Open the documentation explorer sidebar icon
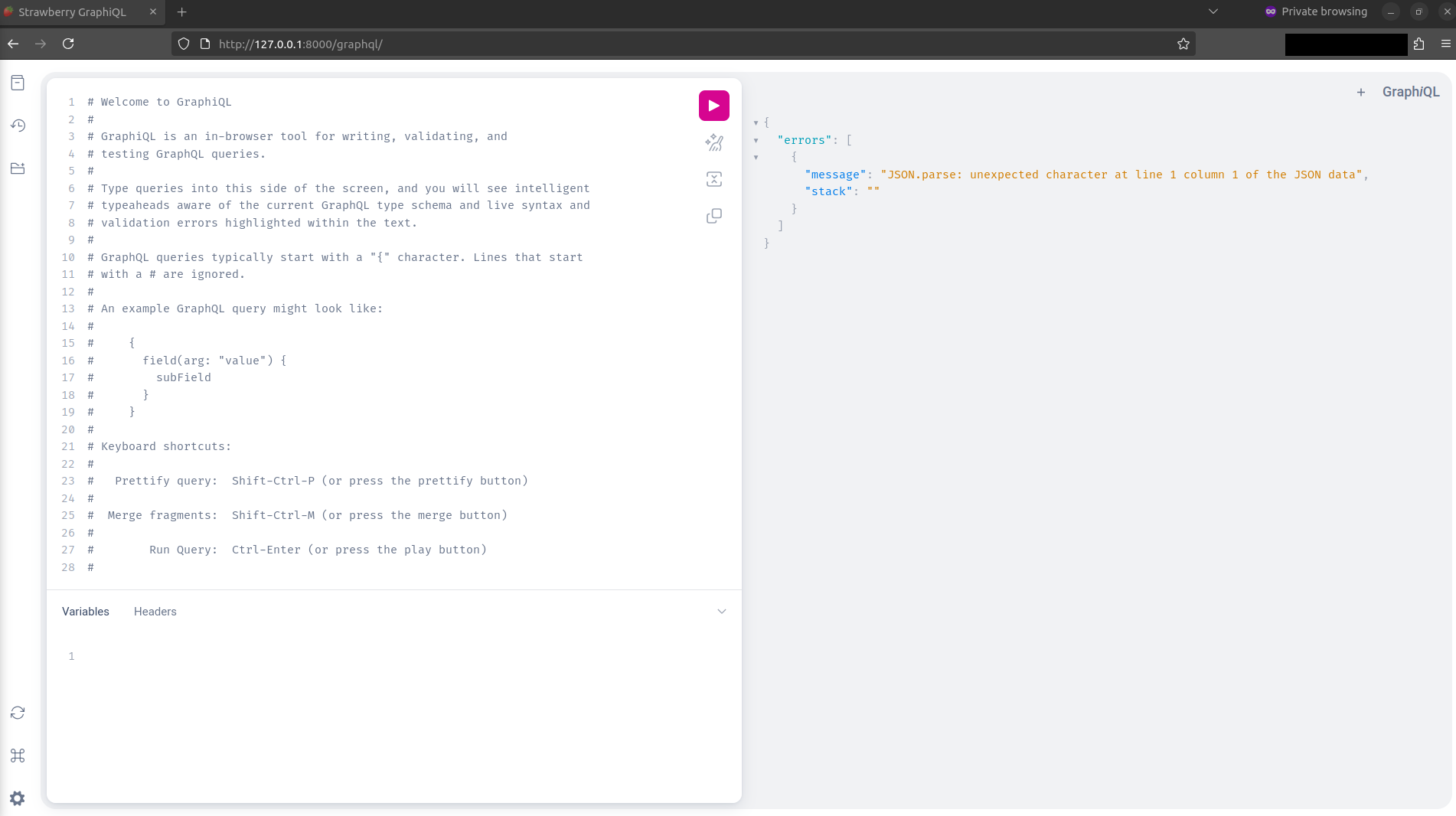The width and height of the screenshot is (1456, 816). click(x=18, y=83)
